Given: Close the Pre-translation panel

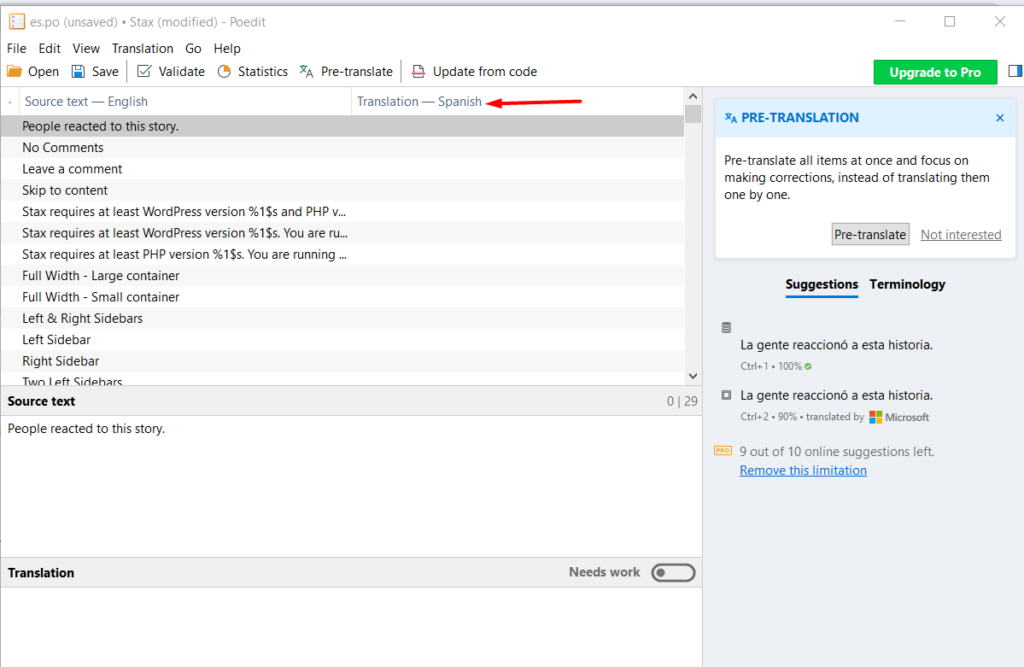Looking at the screenshot, I should (x=1000, y=118).
